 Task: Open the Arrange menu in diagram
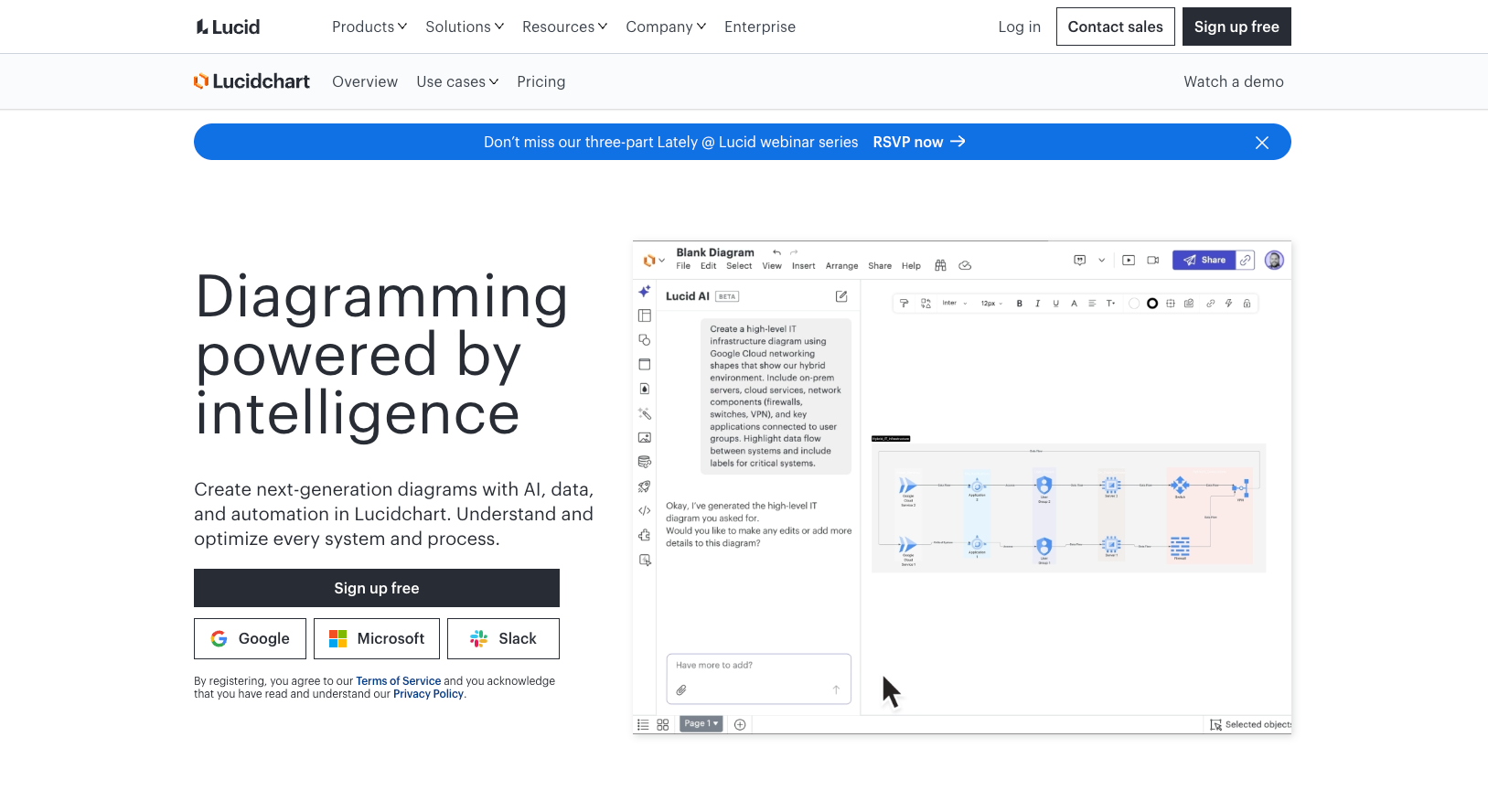[841, 266]
